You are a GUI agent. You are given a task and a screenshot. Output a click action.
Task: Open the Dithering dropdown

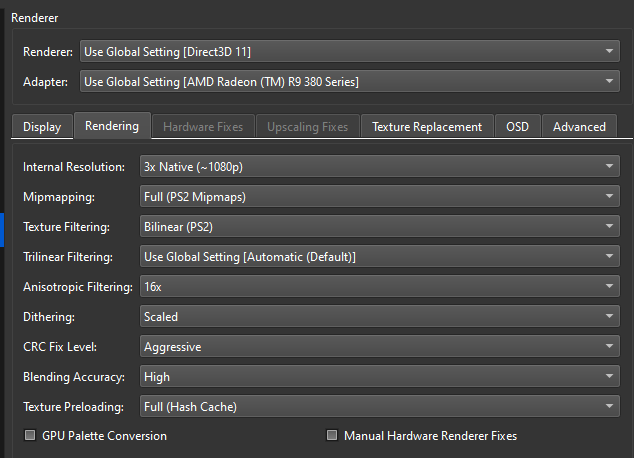click(379, 317)
